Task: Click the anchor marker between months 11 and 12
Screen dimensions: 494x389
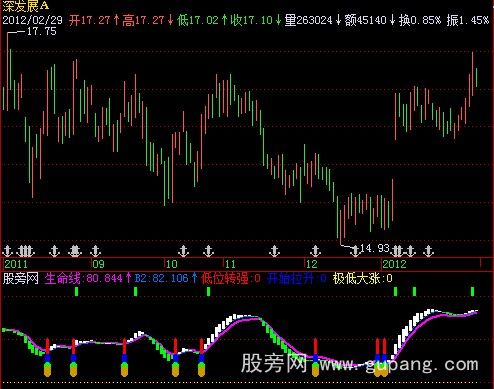Action: coord(274,251)
